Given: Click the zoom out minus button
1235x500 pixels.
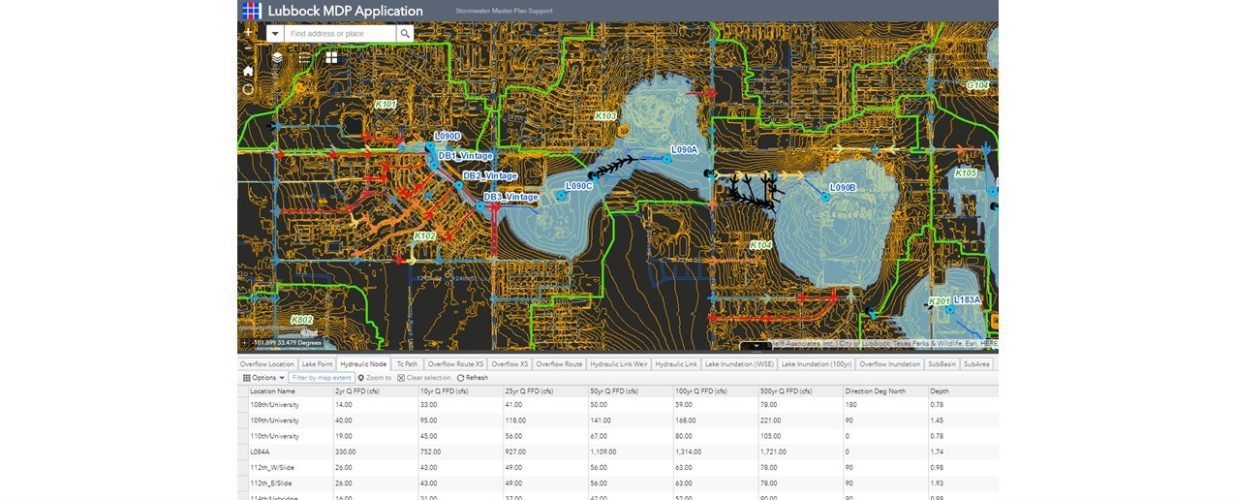Looking at the screenshot, I should [248, 48].
